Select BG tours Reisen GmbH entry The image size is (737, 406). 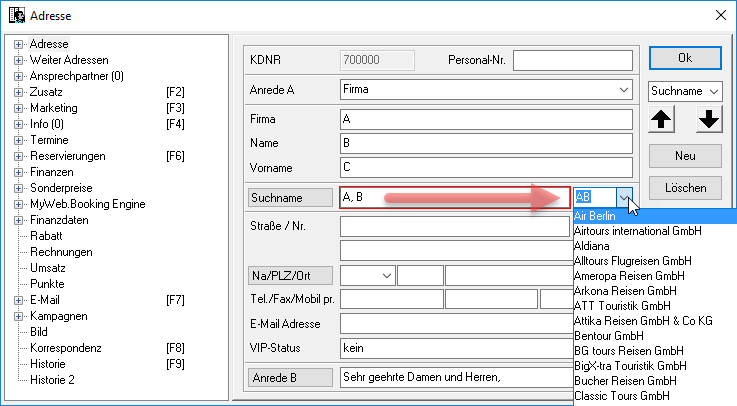point(655,351)
